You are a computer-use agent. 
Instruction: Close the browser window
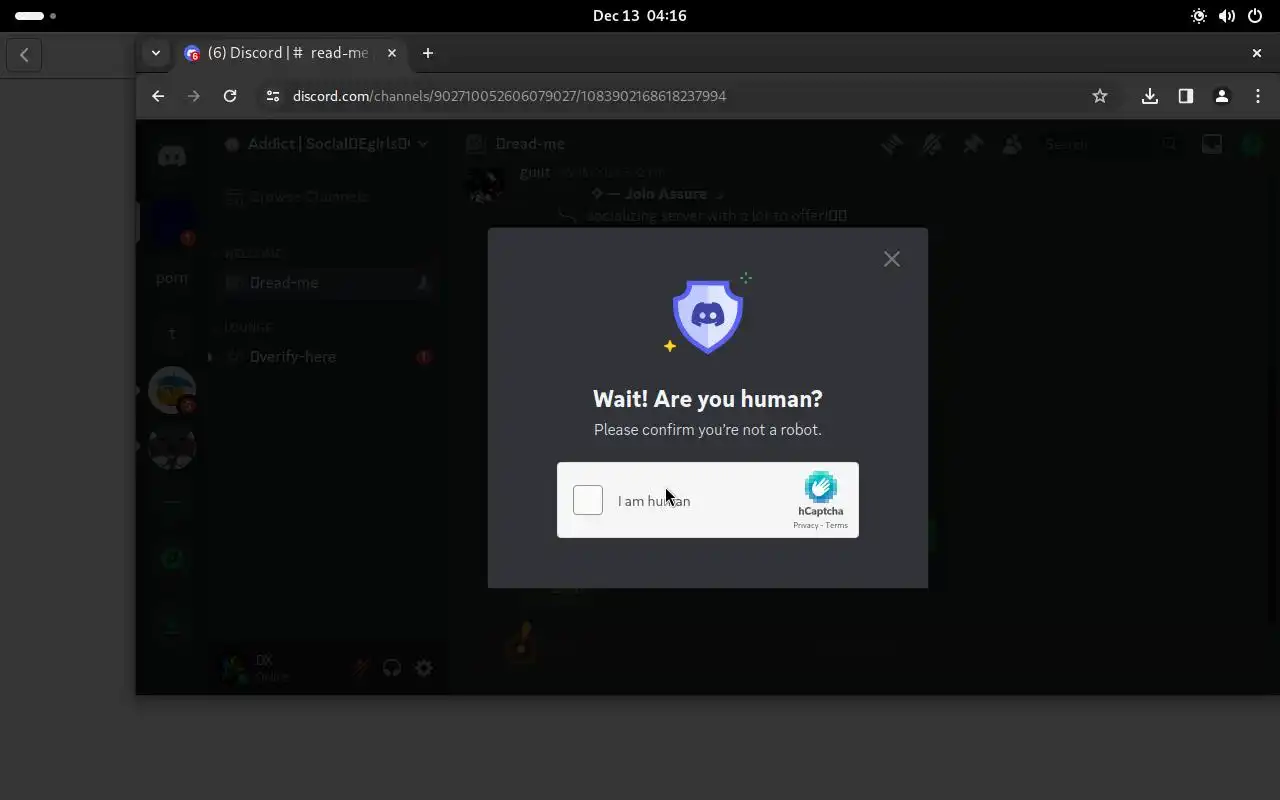coord(1257,53)
